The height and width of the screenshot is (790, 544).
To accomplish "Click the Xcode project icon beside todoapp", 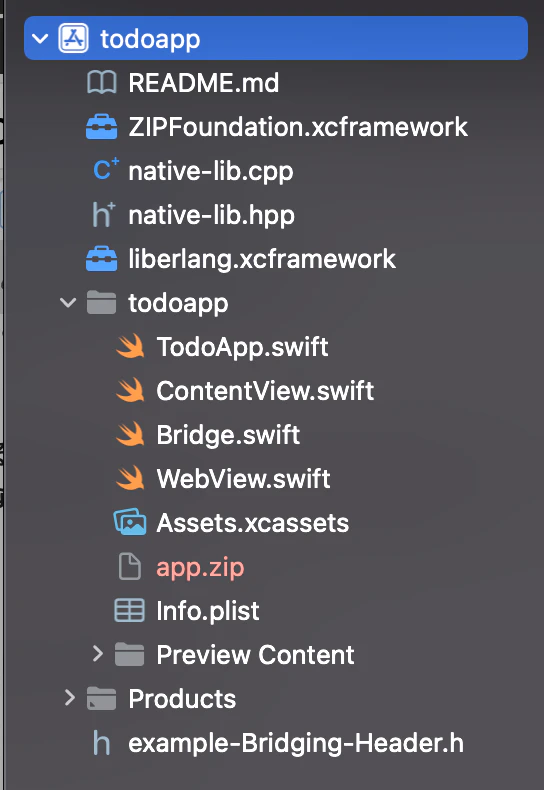I will click(74, 38).
